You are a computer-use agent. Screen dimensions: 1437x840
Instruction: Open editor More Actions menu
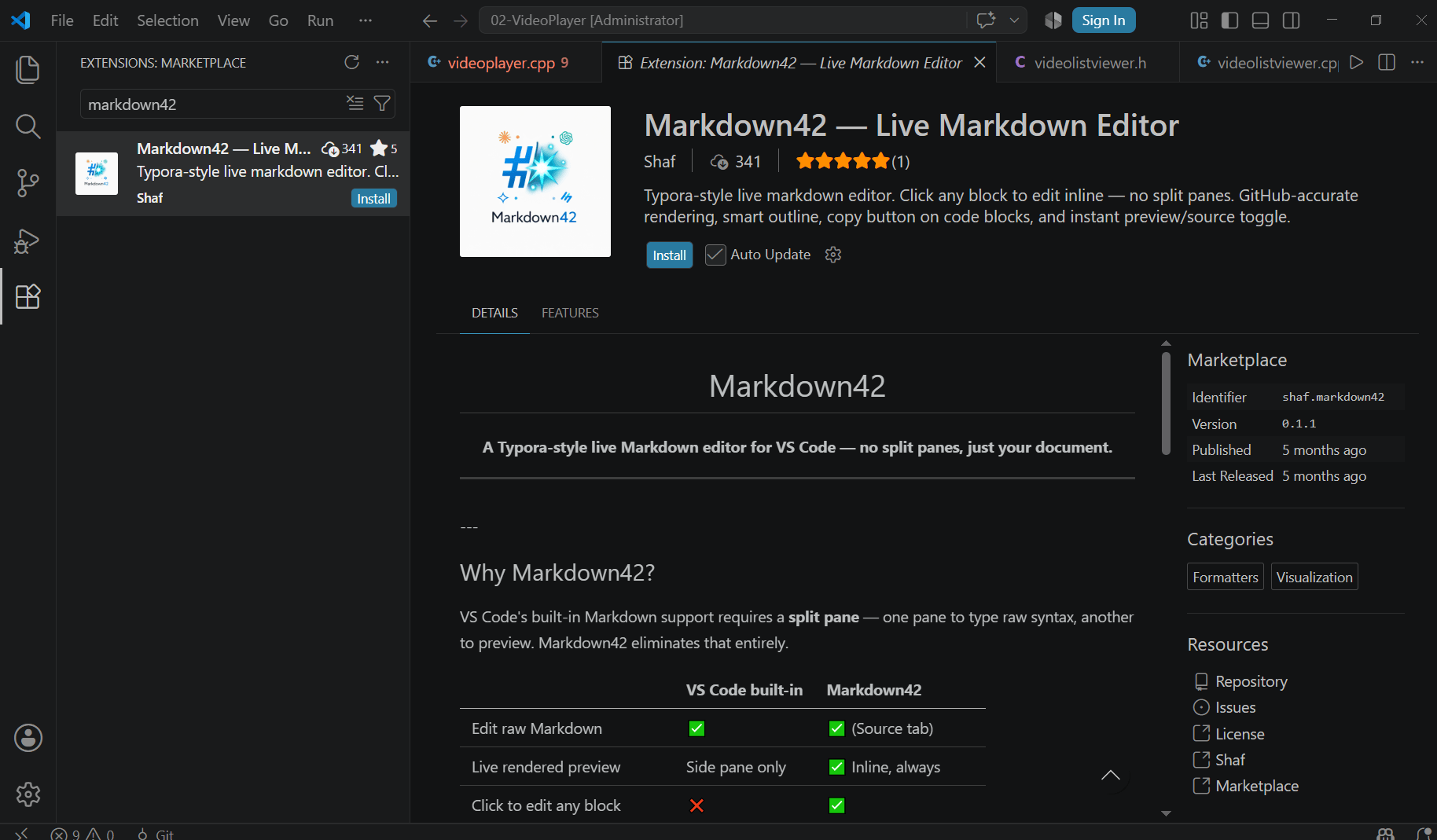click(x=1417, y=62)
